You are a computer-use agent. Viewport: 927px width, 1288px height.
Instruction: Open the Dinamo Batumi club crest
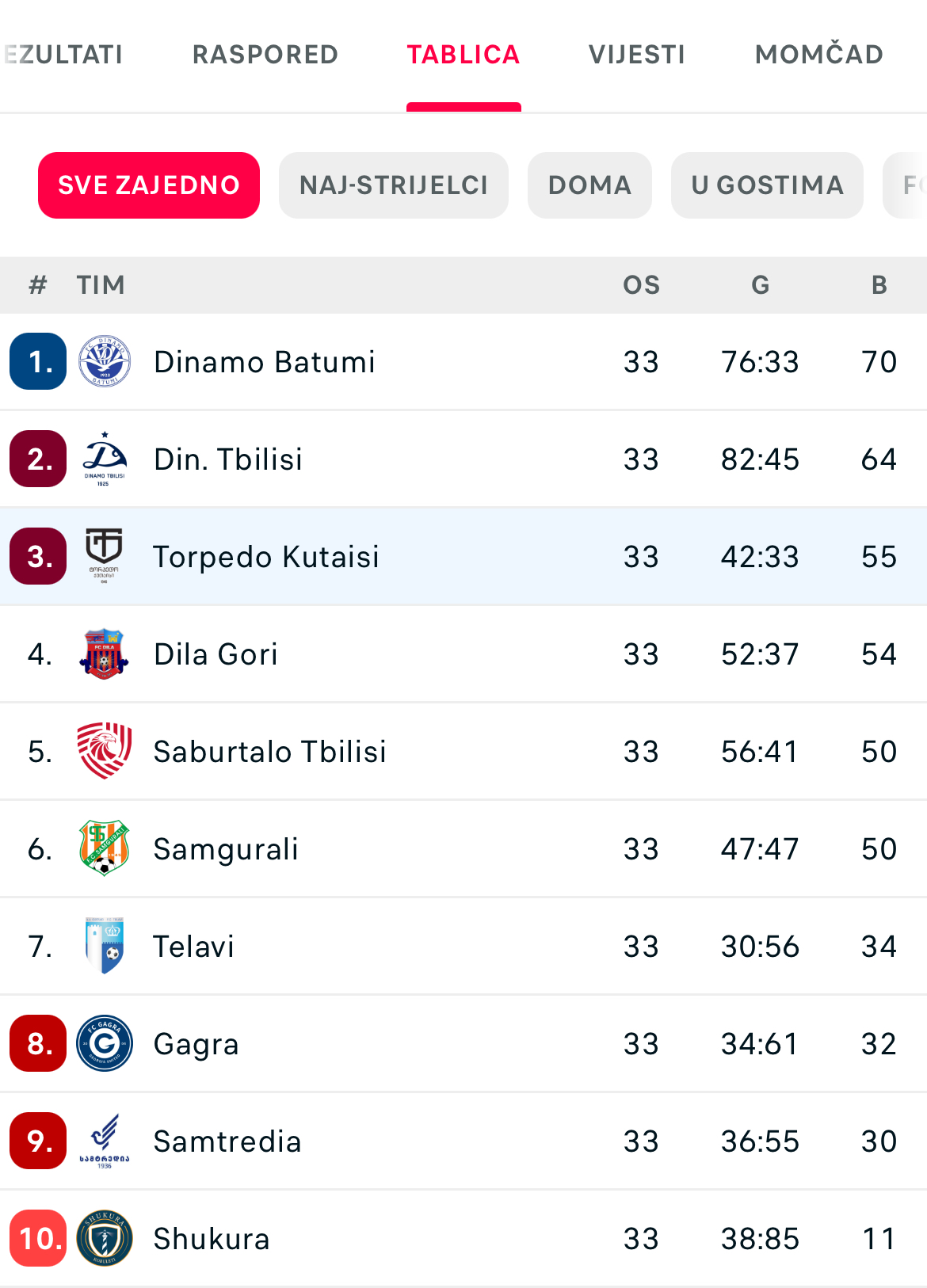tap(105, 361)
